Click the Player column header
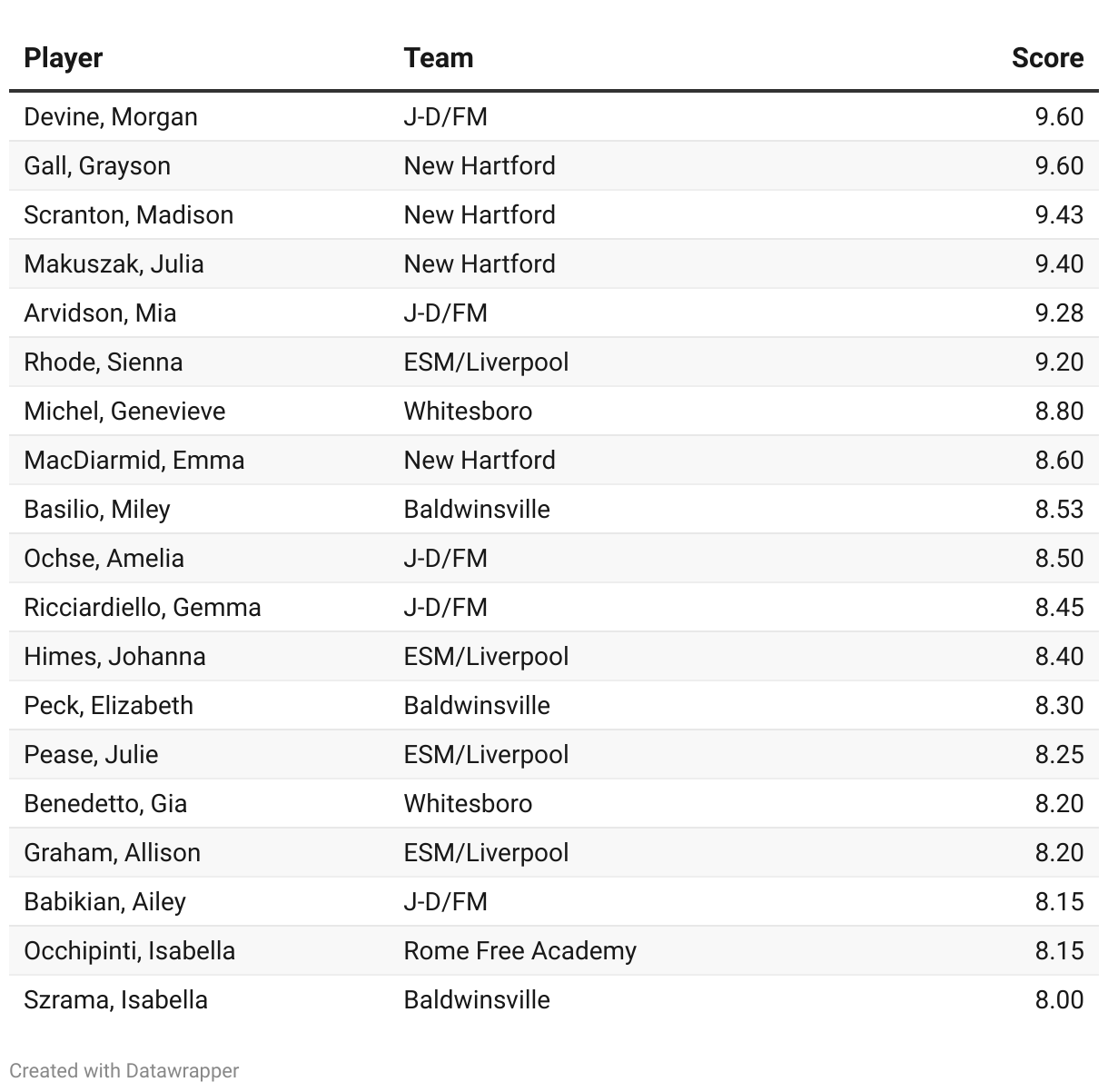1108x1092 pixels. pyautogui.click(x=63, y=57)
